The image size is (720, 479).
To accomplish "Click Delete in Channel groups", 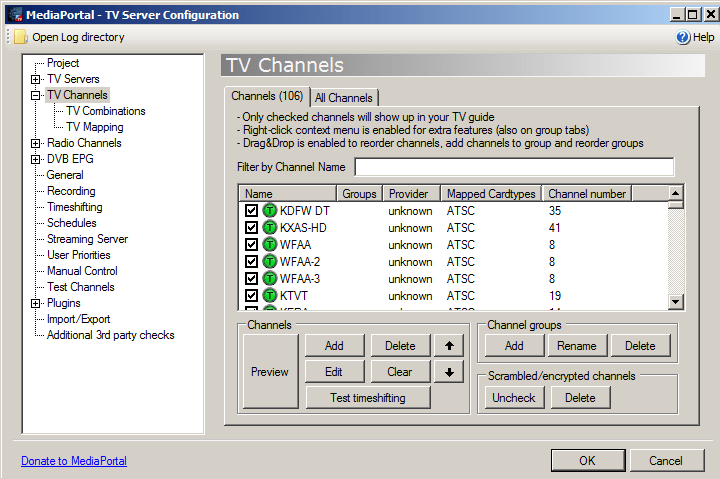I will pyautogui.click(x=641, y=346).
